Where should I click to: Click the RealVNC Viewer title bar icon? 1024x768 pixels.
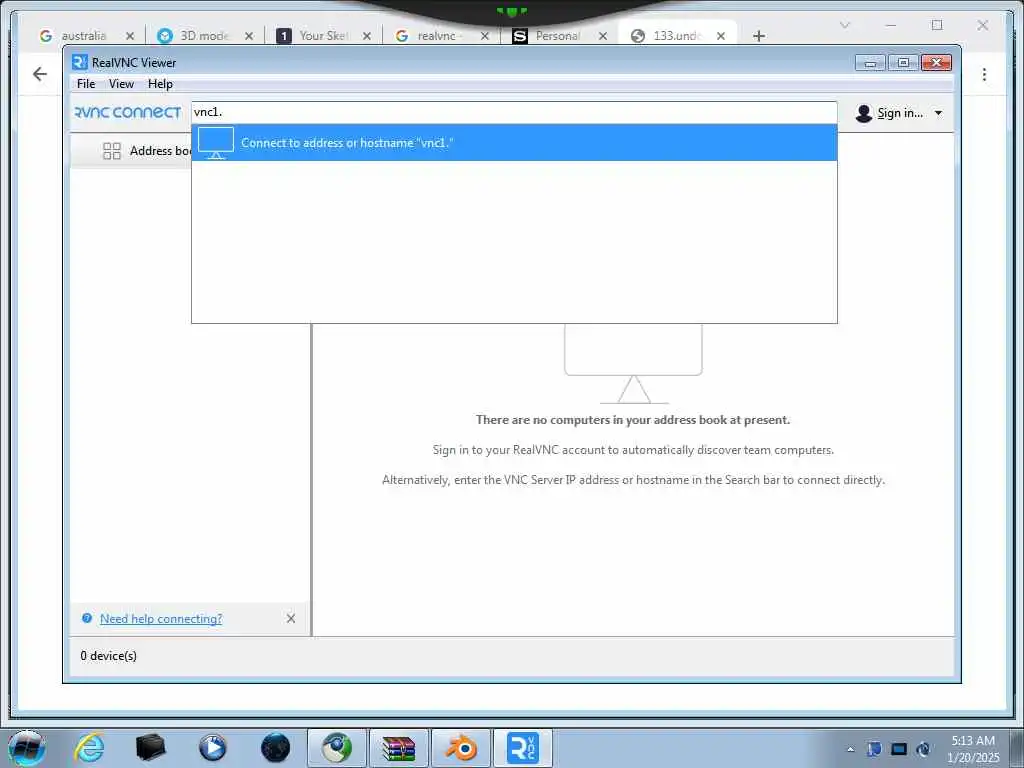pyautogui.click(x=80, y=62)
